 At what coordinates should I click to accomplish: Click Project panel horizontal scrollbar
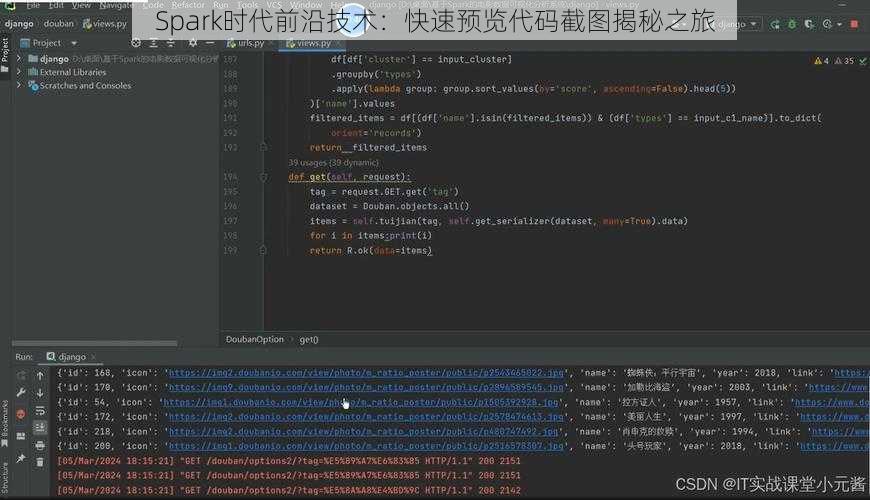tap(94, 344)
